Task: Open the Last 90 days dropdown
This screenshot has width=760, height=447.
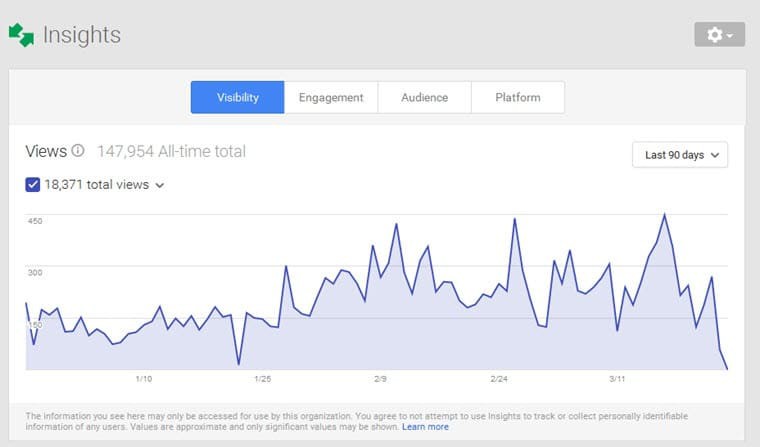Action: pos(680,155)
